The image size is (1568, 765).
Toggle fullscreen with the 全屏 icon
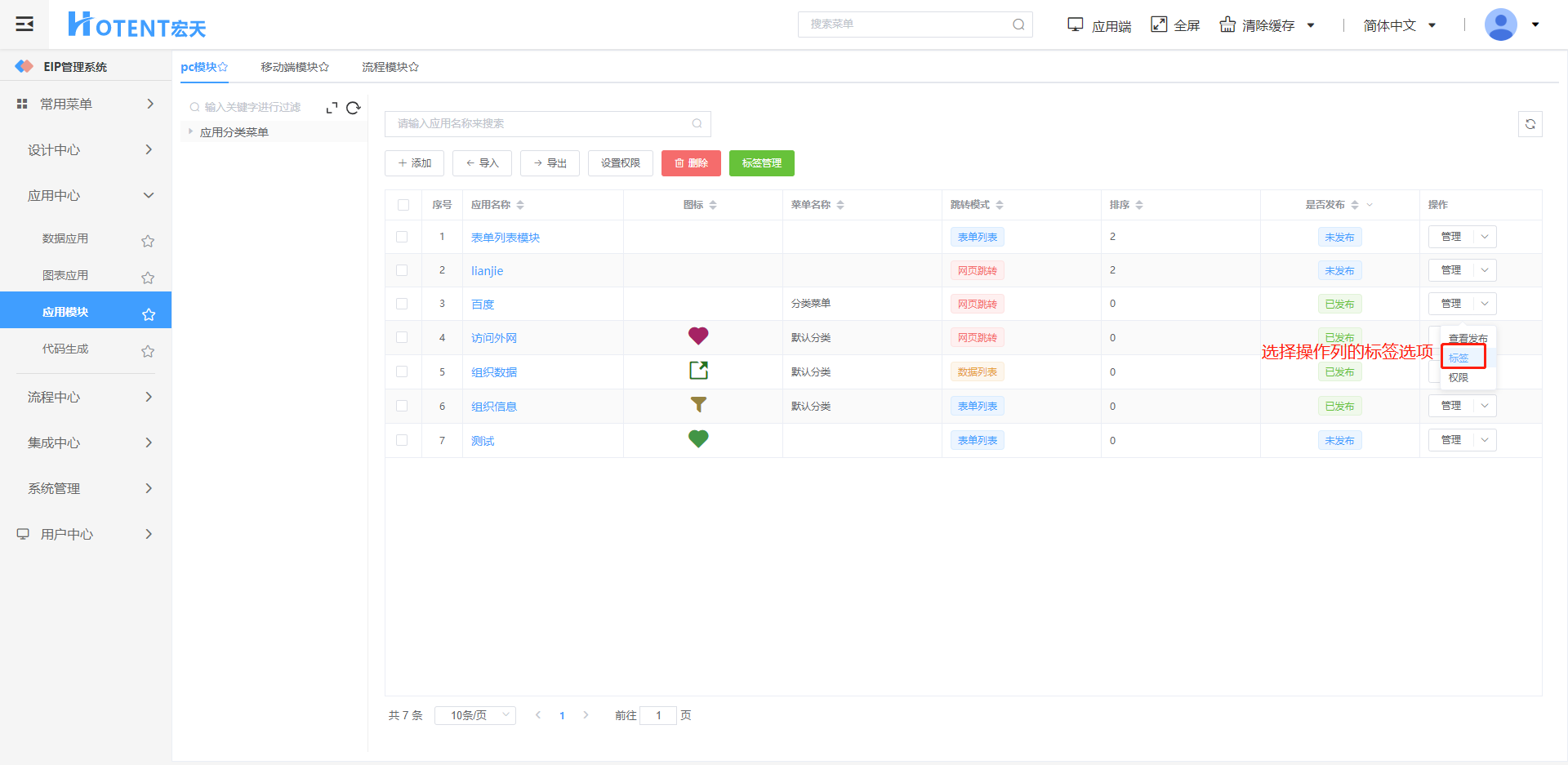(1159, 24)
